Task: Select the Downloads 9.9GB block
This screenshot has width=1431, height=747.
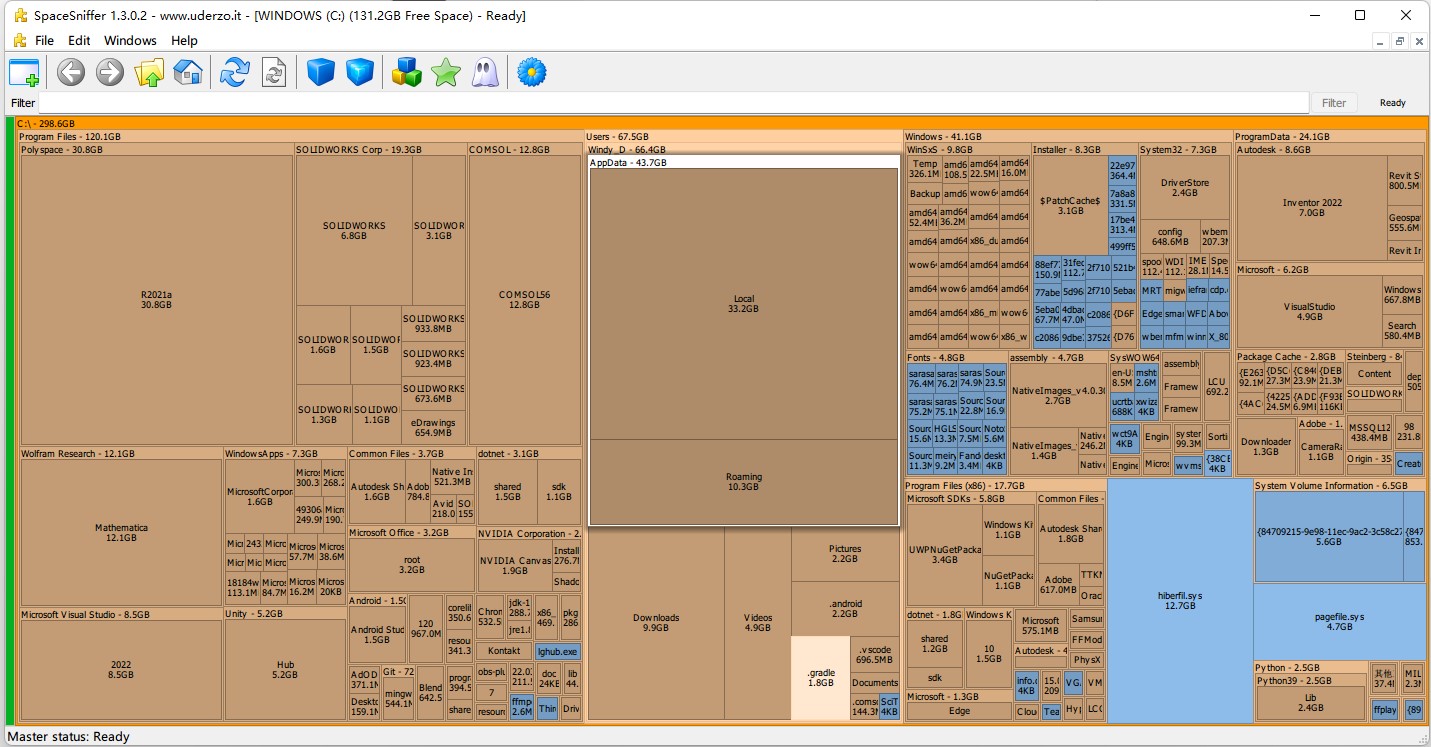Action: click(656, 623)
